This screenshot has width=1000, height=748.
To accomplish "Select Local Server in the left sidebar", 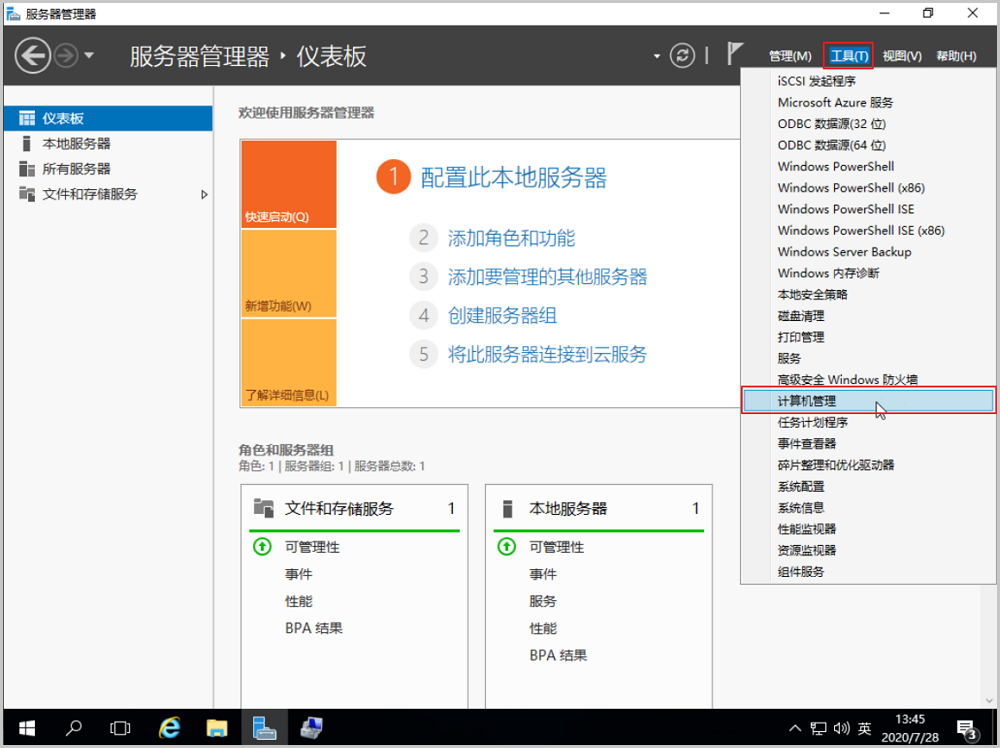I will click(x=76, y=144).
